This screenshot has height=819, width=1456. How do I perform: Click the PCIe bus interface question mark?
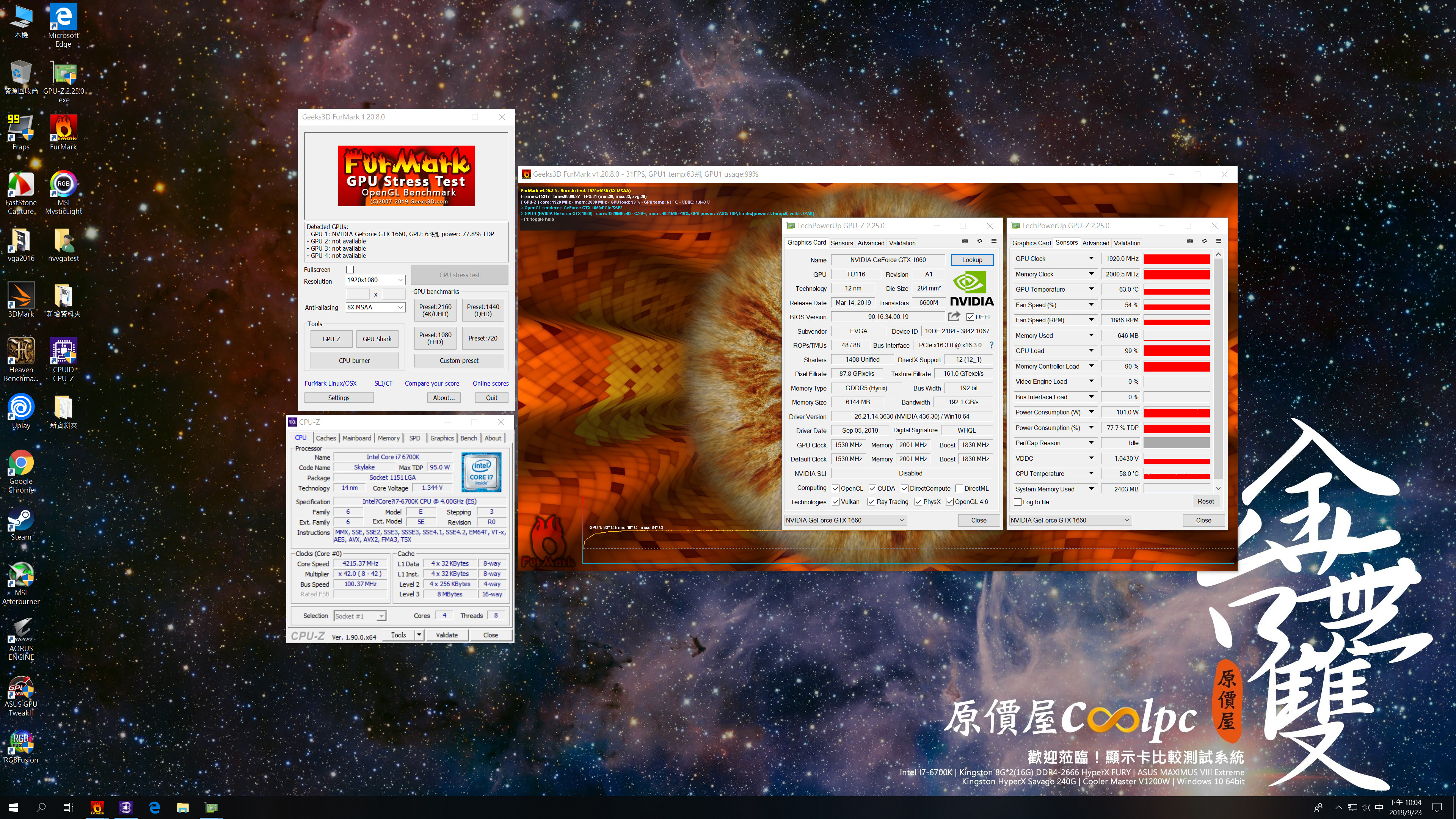coord(992,345)
